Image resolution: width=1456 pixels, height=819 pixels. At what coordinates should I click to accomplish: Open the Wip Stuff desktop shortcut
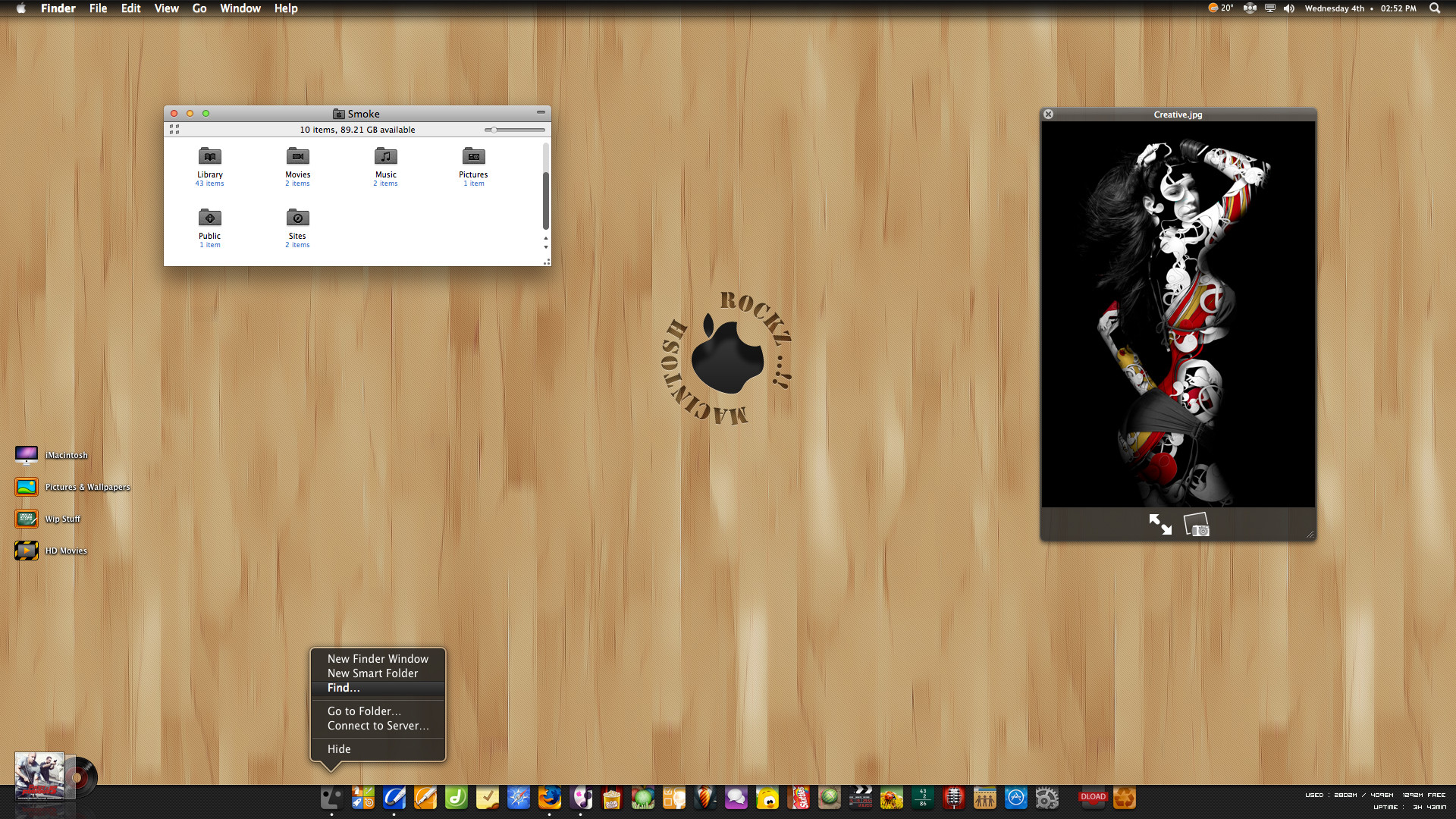48,519
